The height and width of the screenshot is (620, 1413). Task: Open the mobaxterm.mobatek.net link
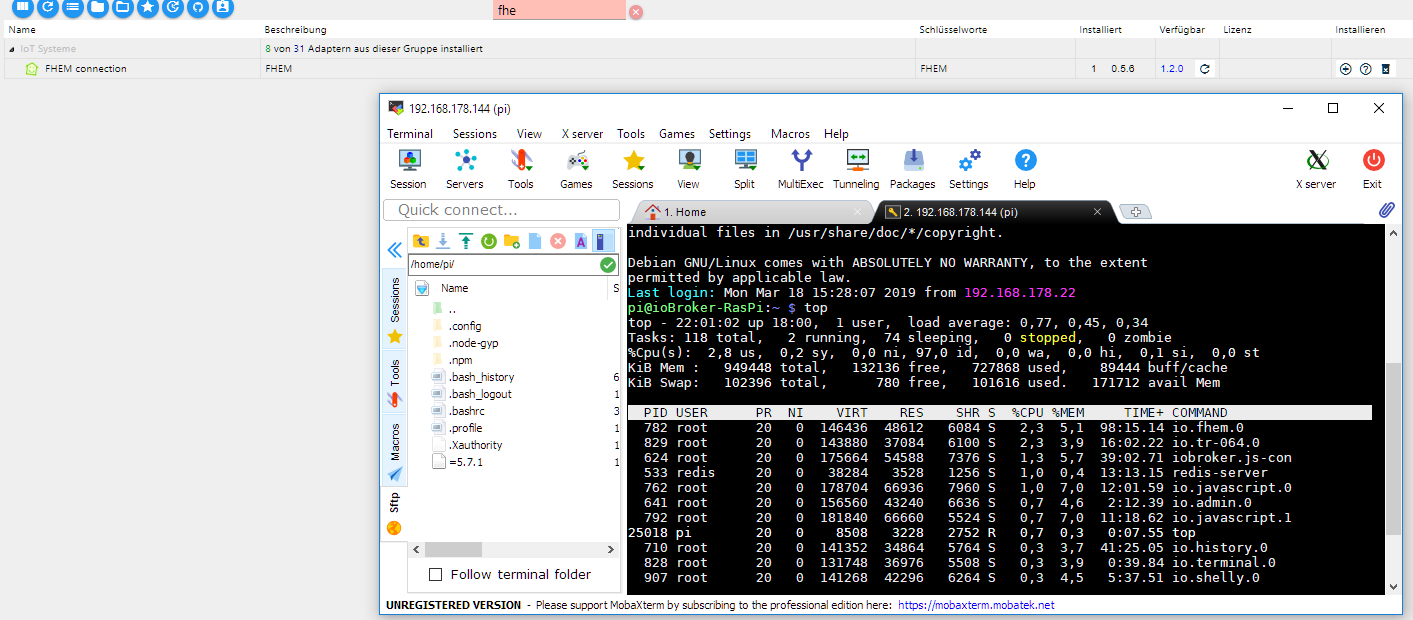click(x=975, y=605)
